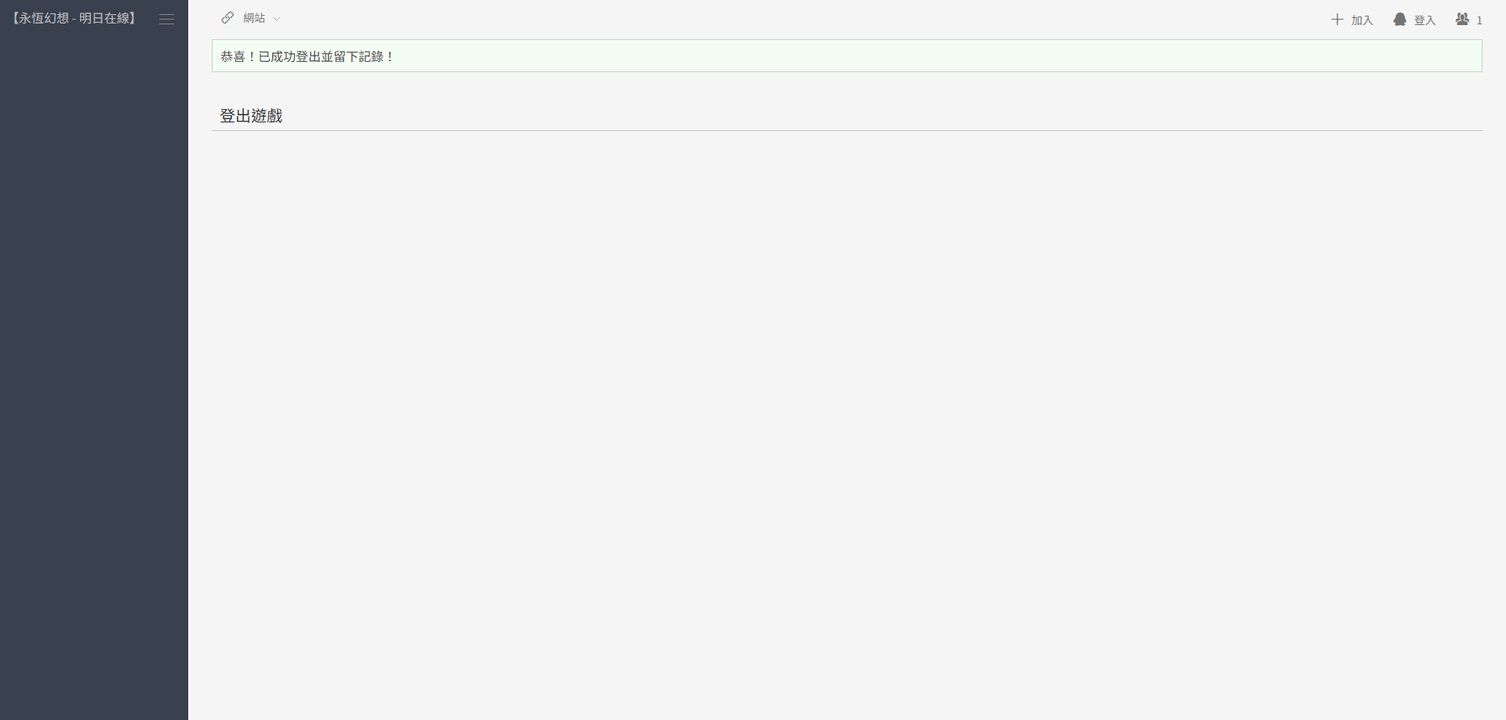Click the plus icon next to 加入

coord(1337,19)
